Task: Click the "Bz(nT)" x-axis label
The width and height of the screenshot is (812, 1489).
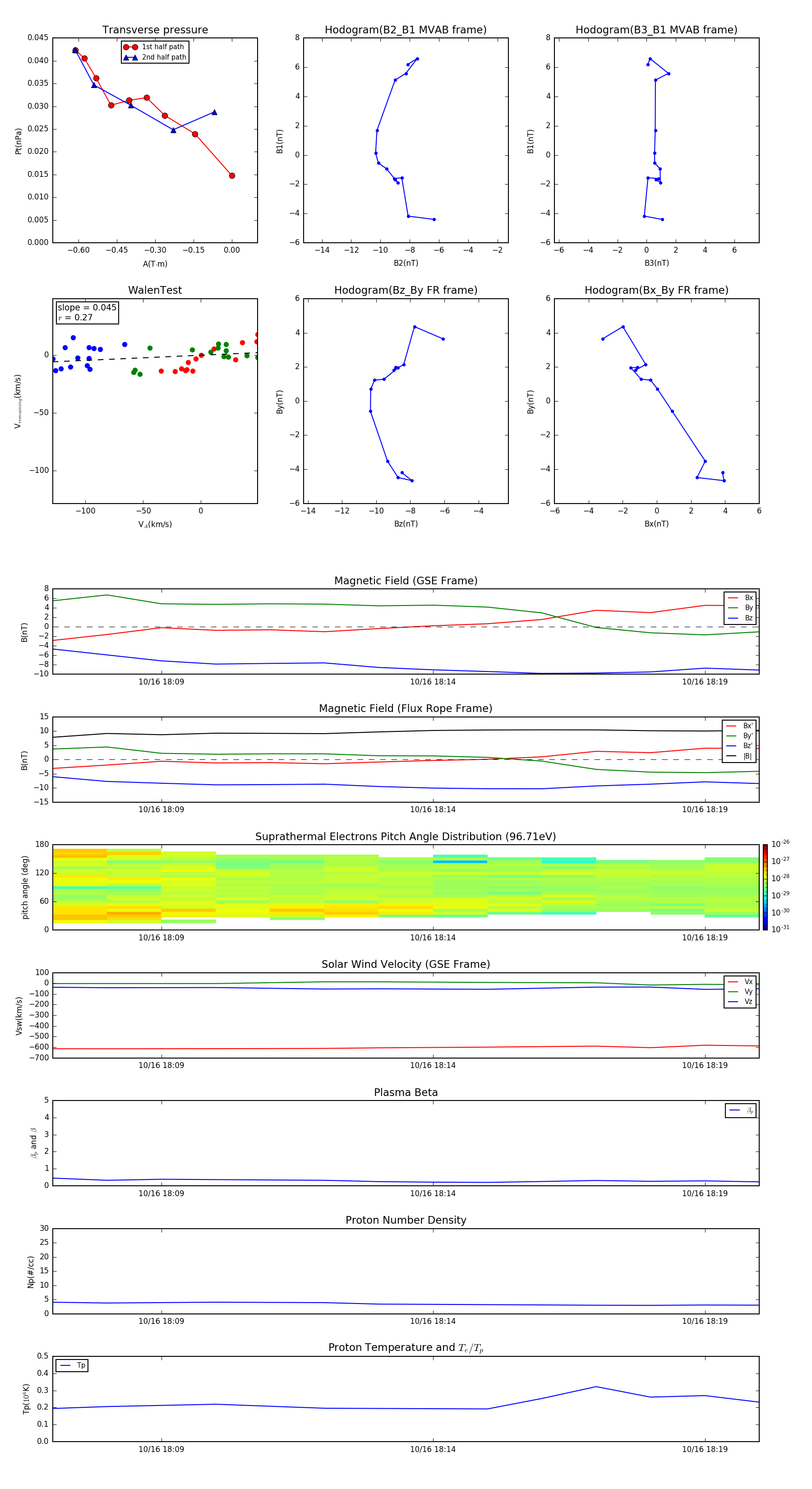Action: pyautogui.click(x=406, y=524)
